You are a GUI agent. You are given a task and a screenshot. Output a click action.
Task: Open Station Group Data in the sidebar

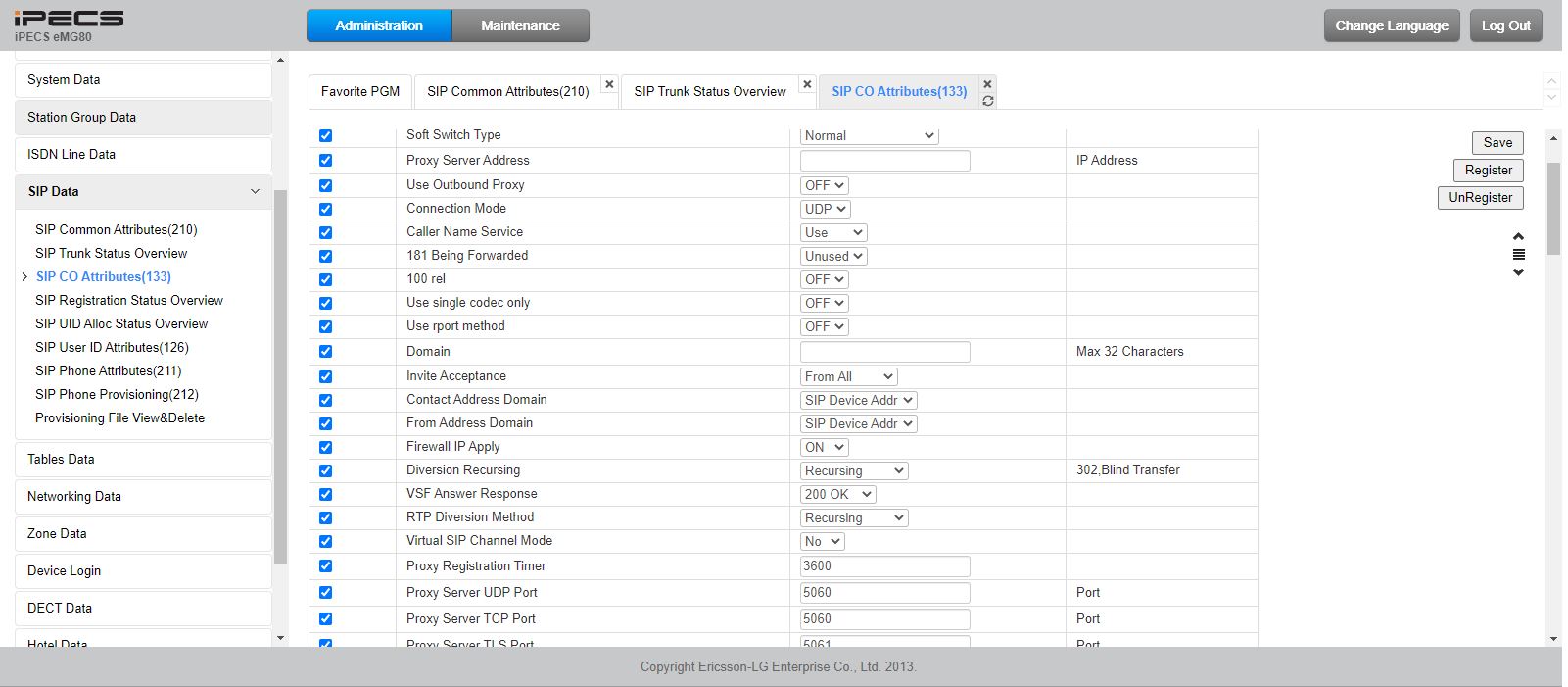[x=143, y=118]
